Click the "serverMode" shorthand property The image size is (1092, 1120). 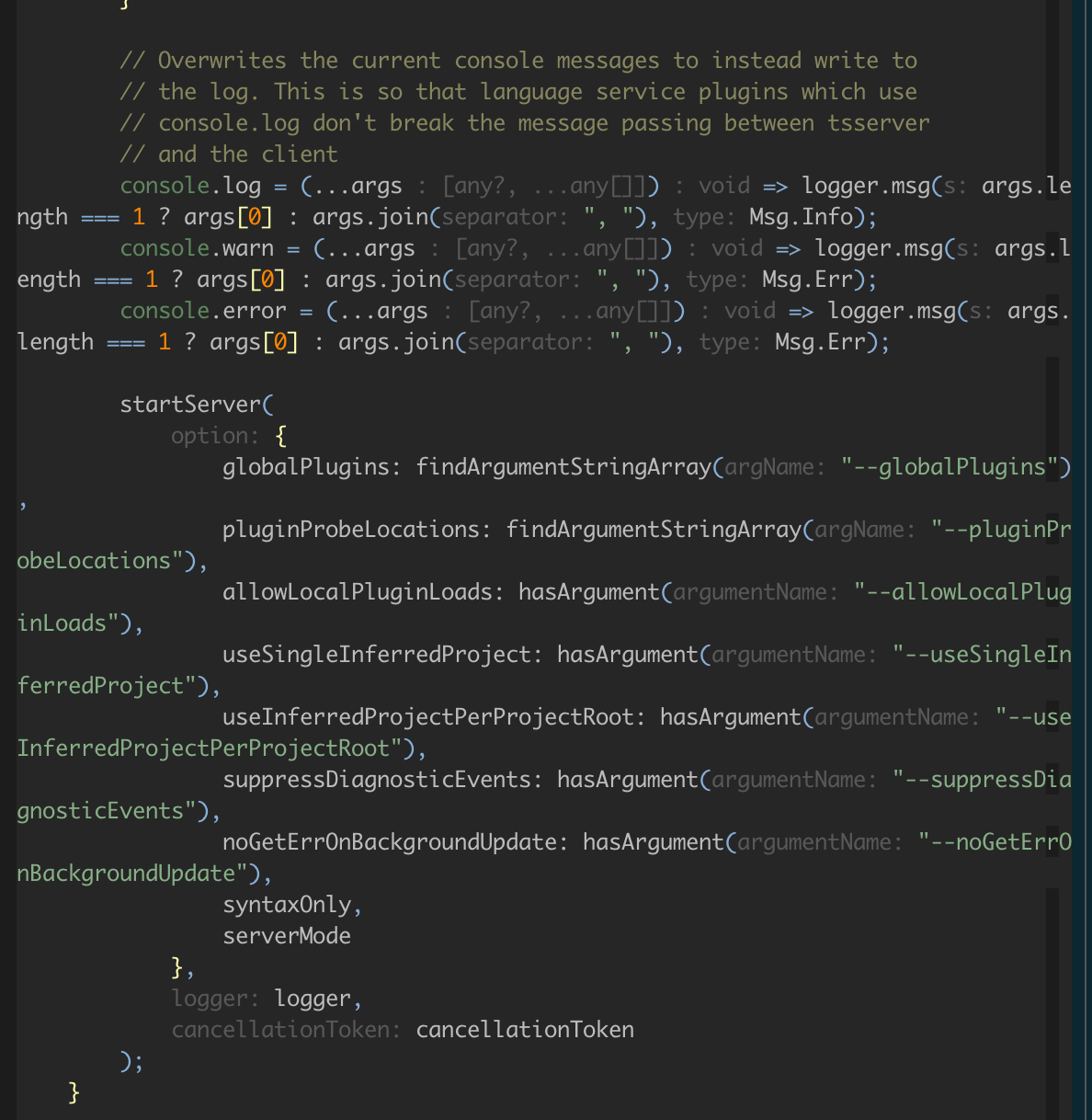(287, 936)
